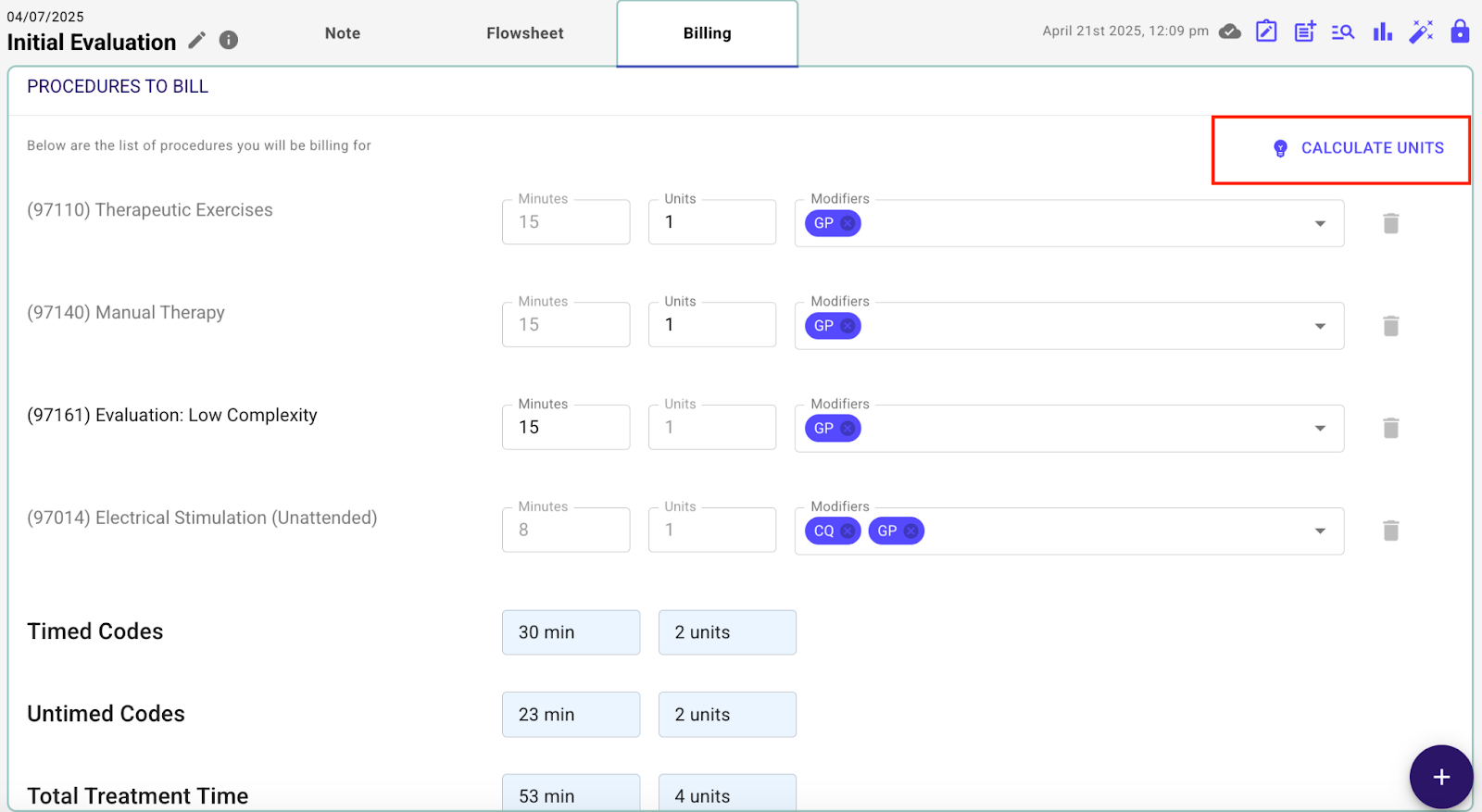1482x812 pixels.
Task: Switch to the Note tab
Action: [343, 33]
